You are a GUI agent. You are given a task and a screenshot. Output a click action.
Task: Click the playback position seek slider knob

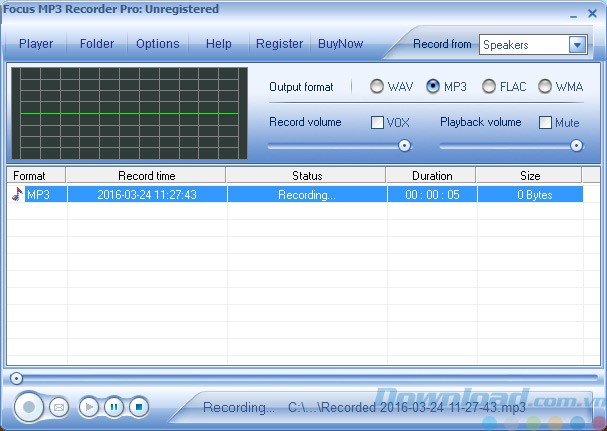tap(16, 378)
